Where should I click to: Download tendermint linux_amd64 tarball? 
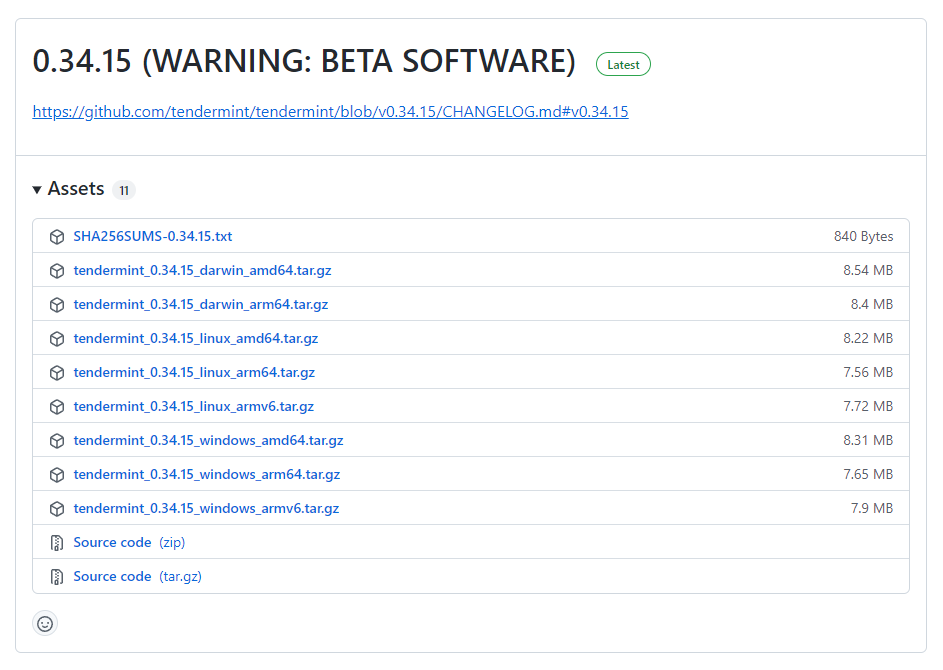[x=195, y=339]
